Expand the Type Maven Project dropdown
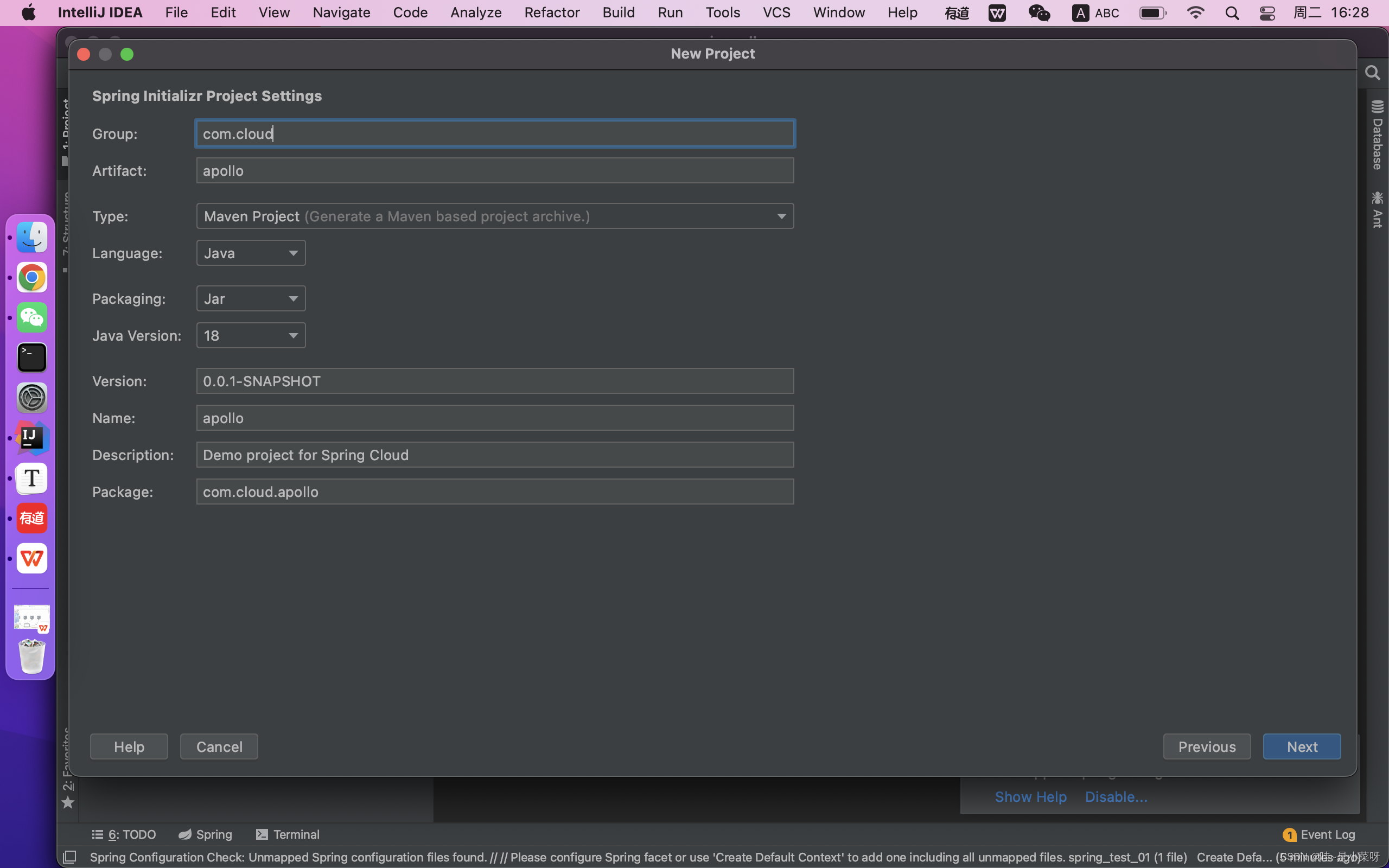1389x868 pixels. pos(781,216)
